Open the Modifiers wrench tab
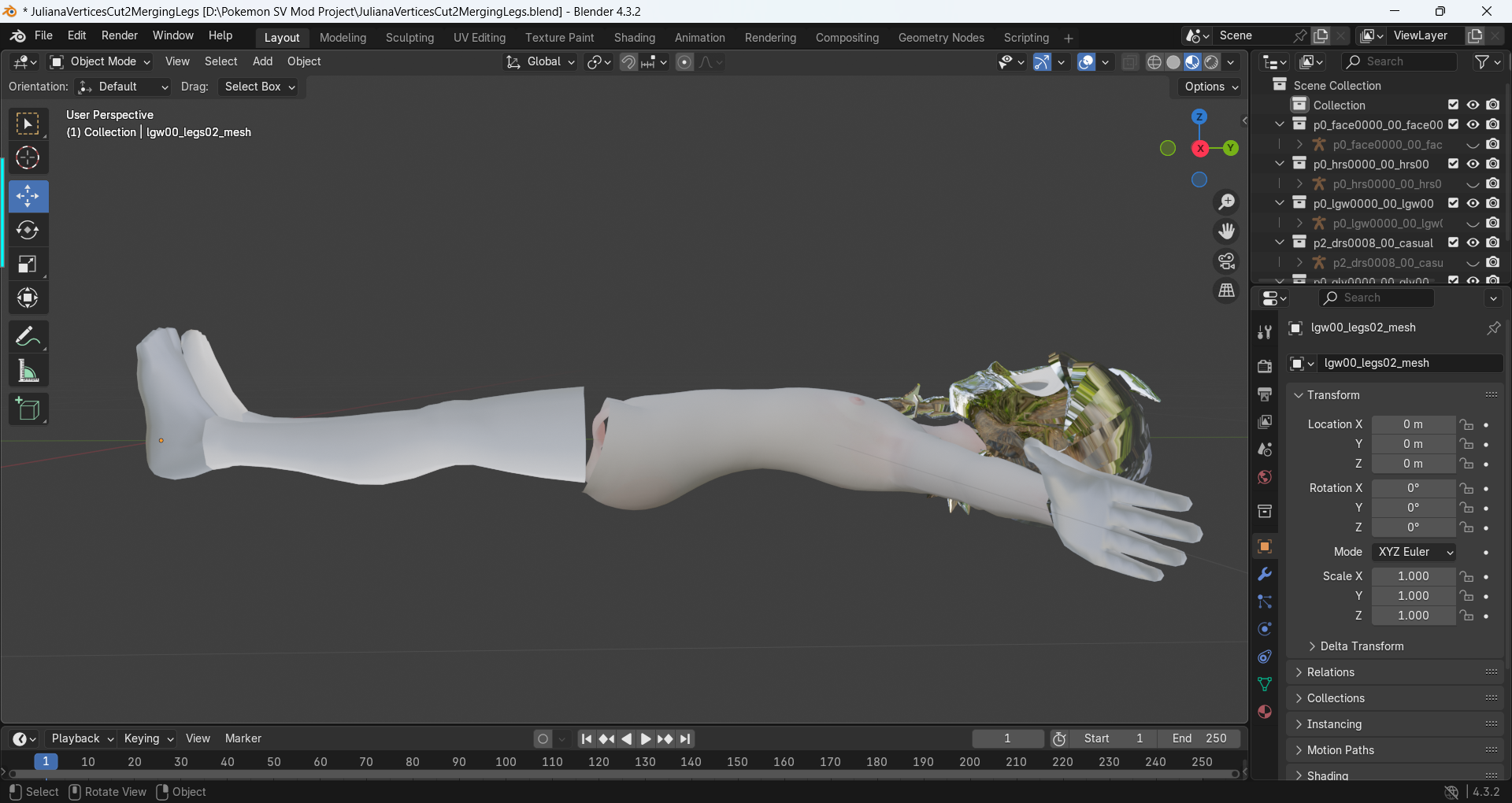The height and width of the screenshot is (803, 1512). pos(1265,574)
